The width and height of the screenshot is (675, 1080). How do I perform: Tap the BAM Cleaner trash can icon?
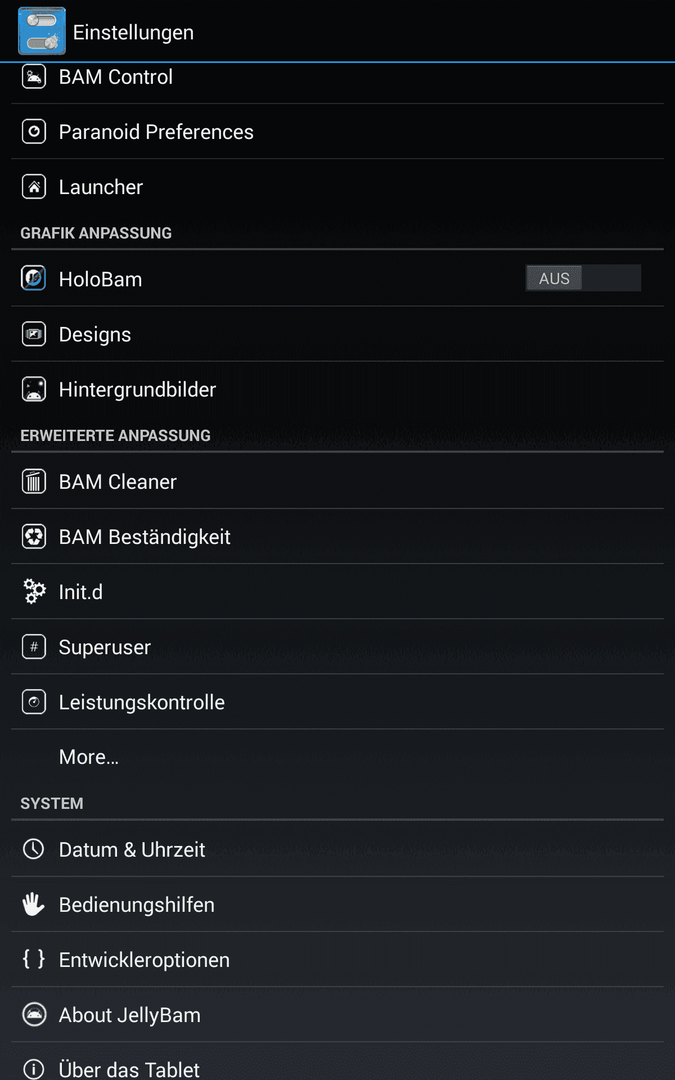pos(34,481)
